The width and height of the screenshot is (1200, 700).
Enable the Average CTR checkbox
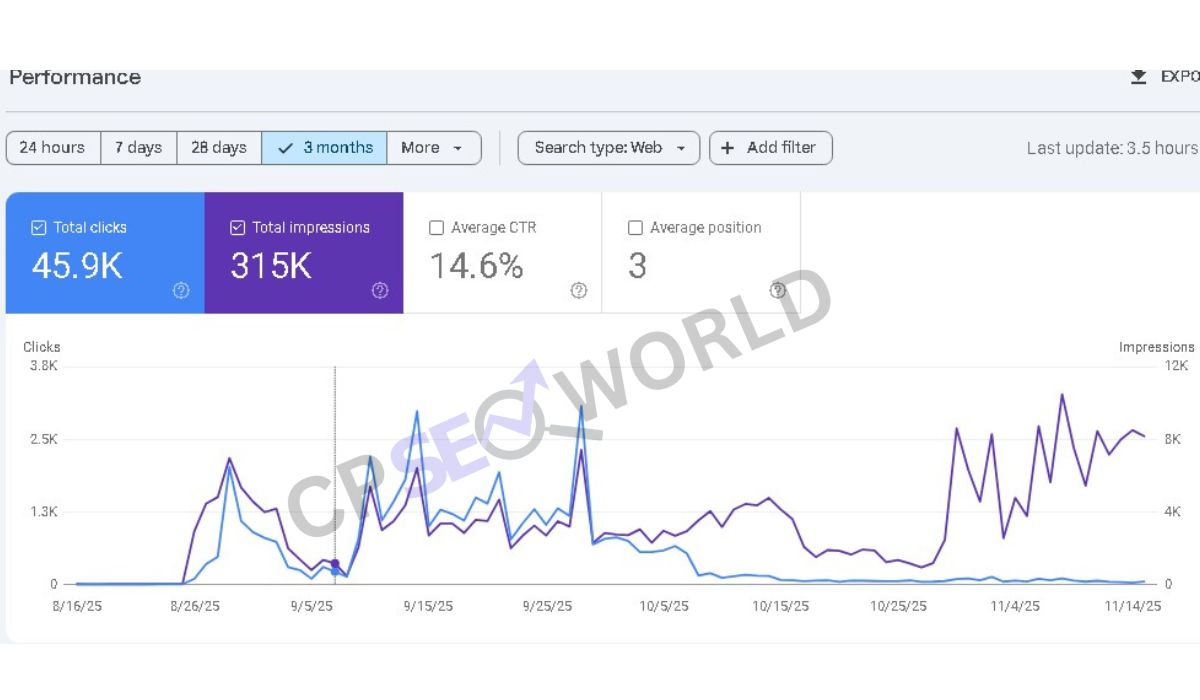436,228
